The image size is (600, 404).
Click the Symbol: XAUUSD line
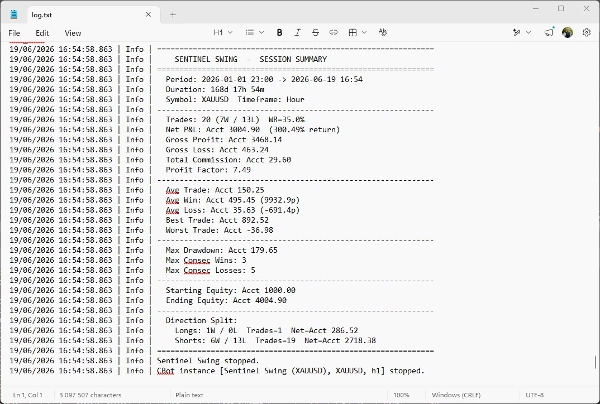click(x=235, y=99)
